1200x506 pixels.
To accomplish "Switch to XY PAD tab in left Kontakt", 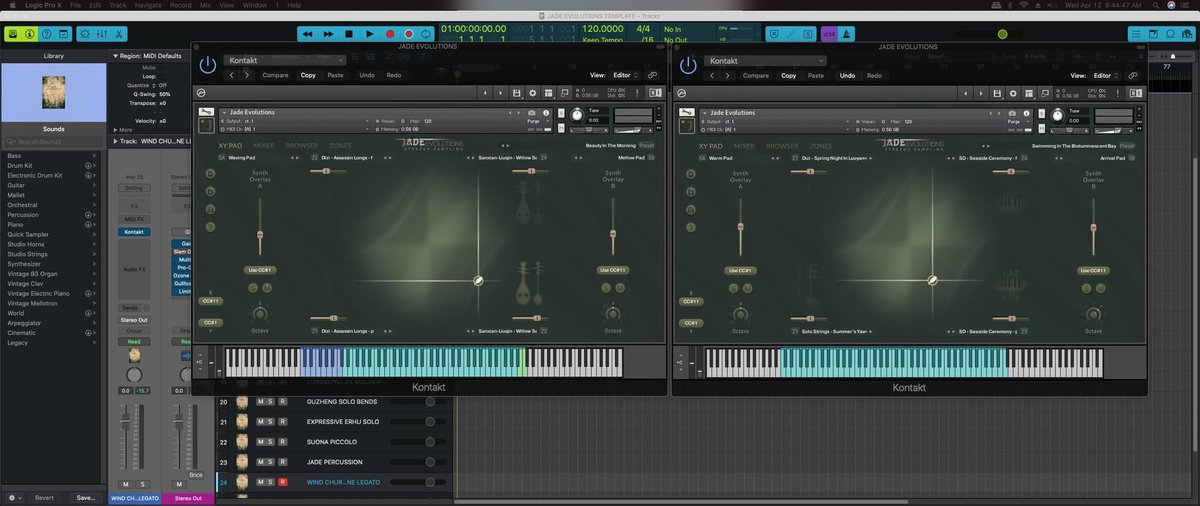I will (x=231, y=146).
